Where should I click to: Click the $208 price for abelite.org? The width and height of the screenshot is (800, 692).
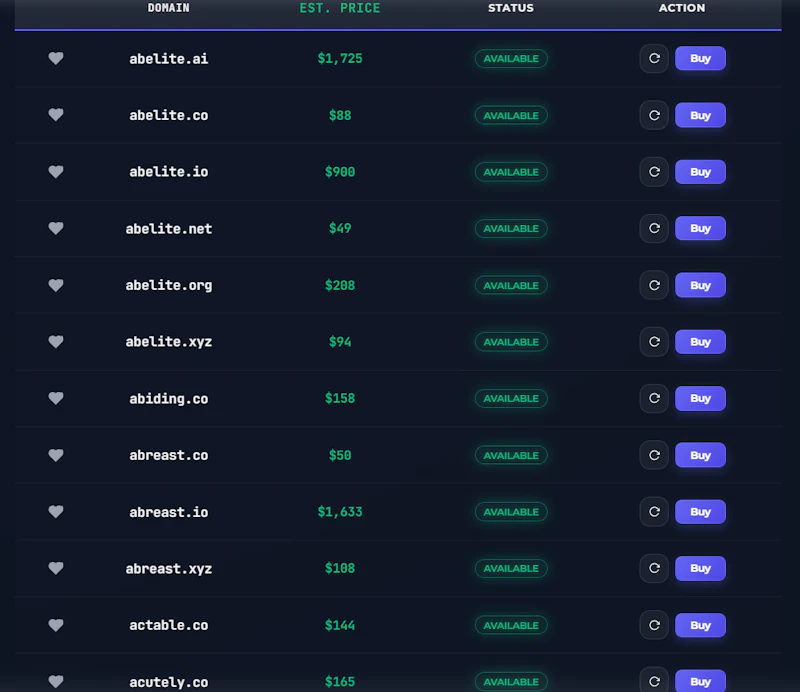[340, 285]
